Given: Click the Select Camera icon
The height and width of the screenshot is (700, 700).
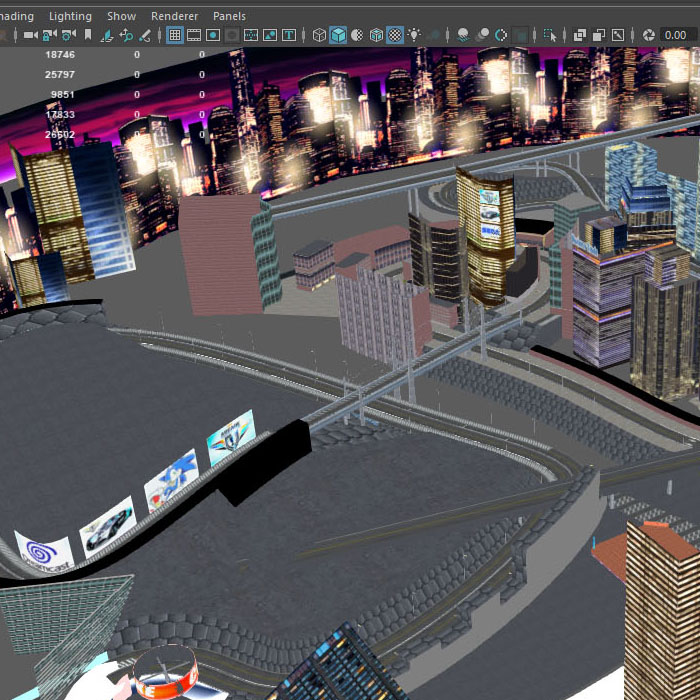Looking at the screenshot, I should 30,35.
